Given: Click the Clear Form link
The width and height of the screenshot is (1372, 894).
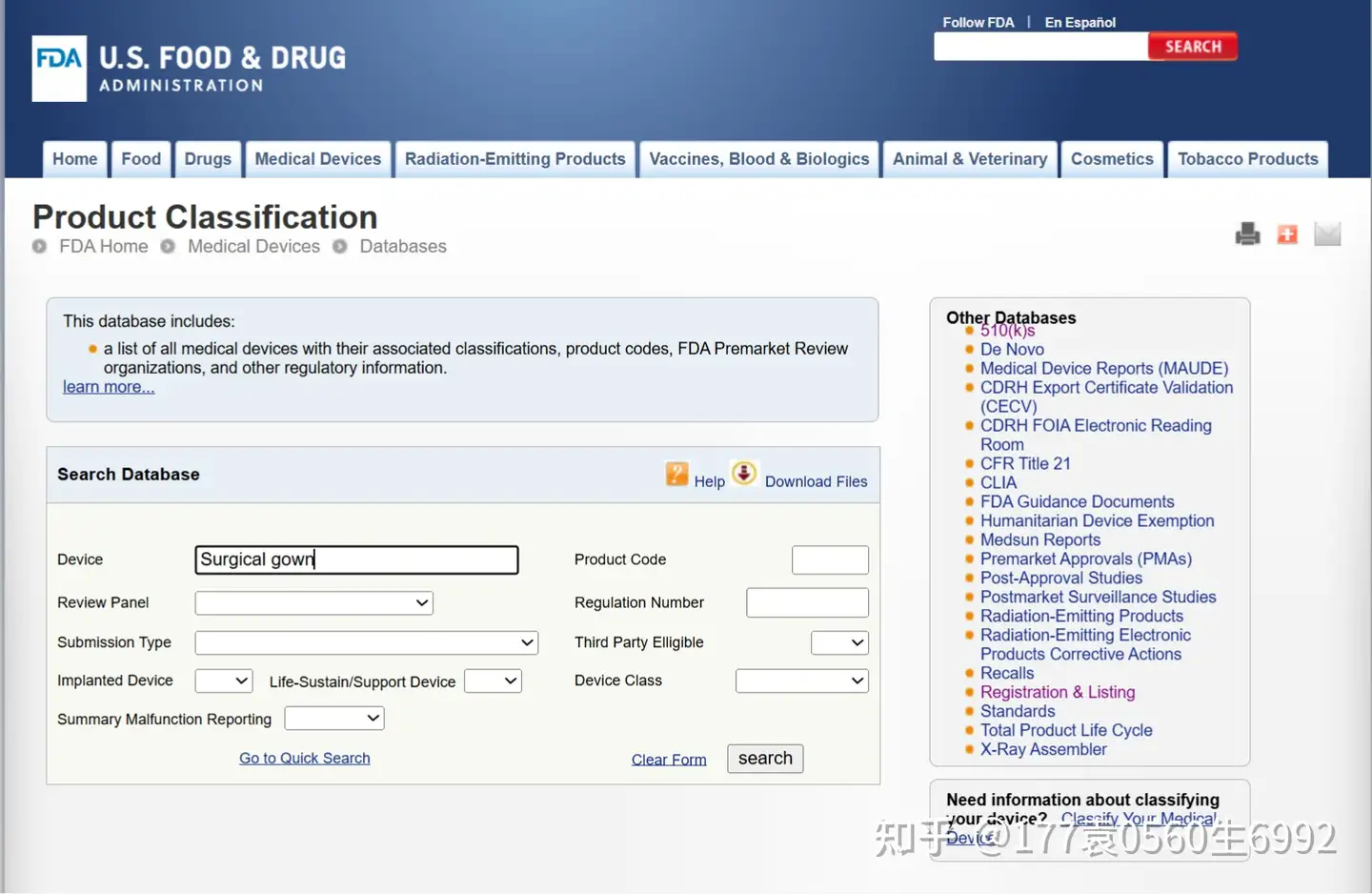Looking at the screenshot, I should 669,760.
